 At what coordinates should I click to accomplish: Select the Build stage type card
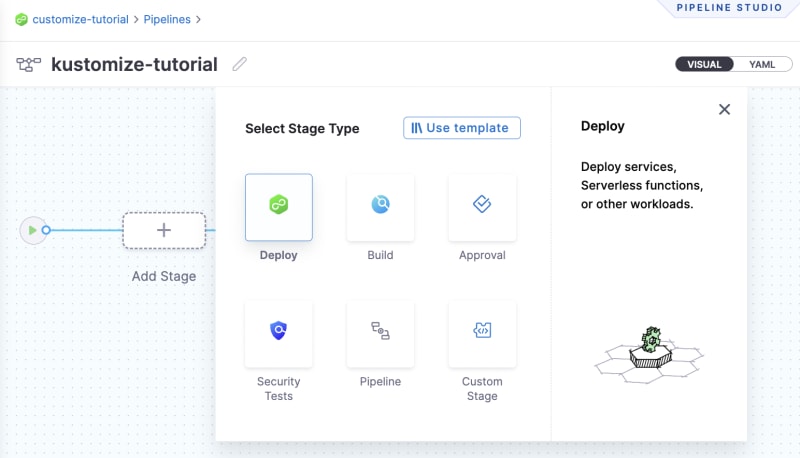(x=380, y=207)
